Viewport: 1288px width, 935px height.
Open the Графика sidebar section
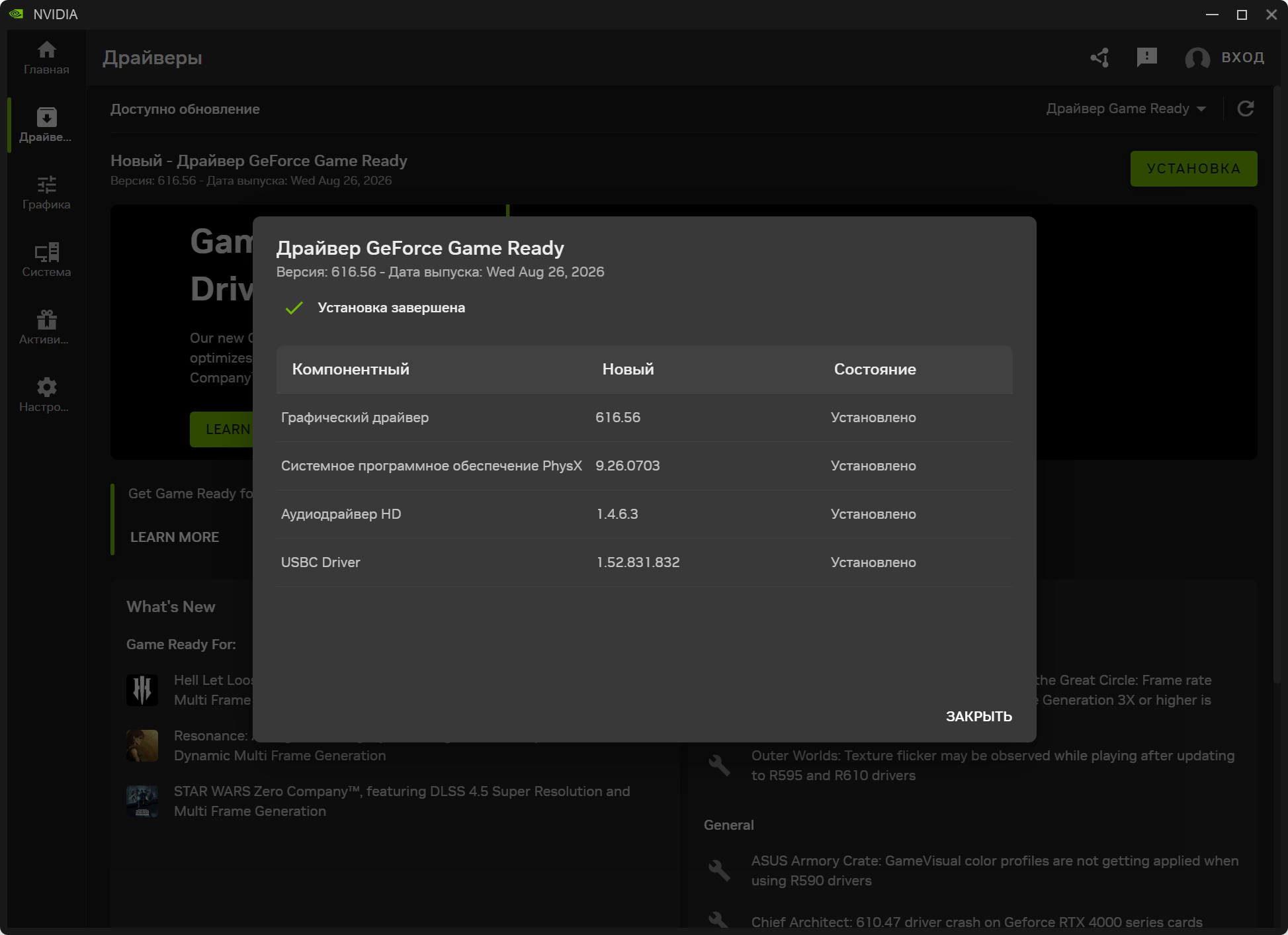click(x=46, y=193)
